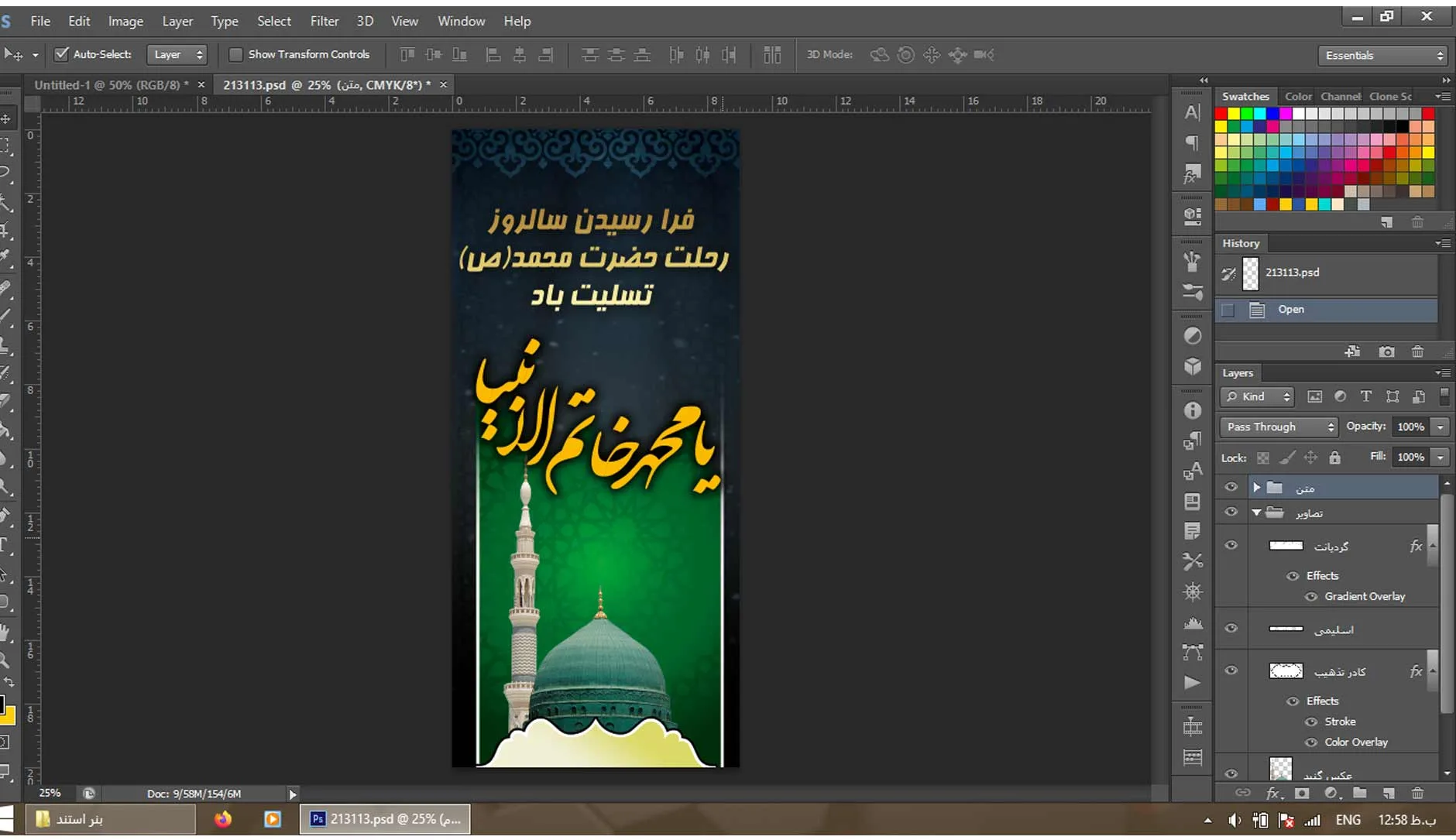Hide the تصاویر group layer
1456x840 pixels.
pos(1231,512)
